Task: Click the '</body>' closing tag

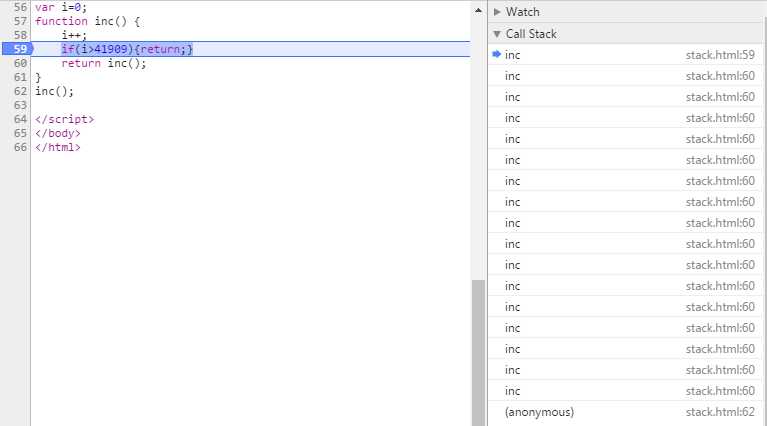Action: (58, 133)
